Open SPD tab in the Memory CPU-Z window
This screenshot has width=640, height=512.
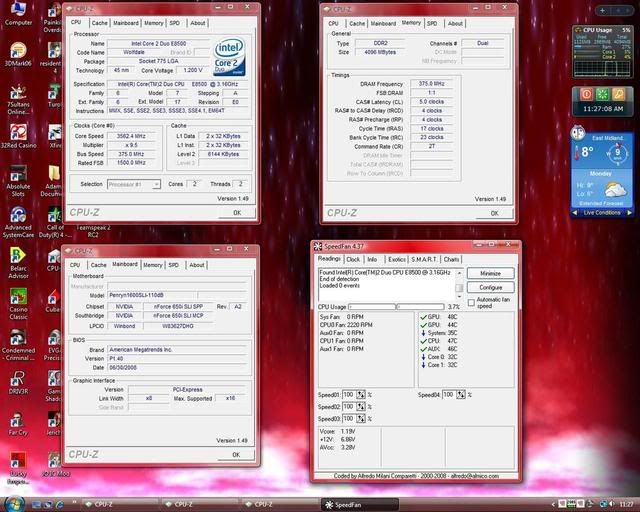pos(432,24)
